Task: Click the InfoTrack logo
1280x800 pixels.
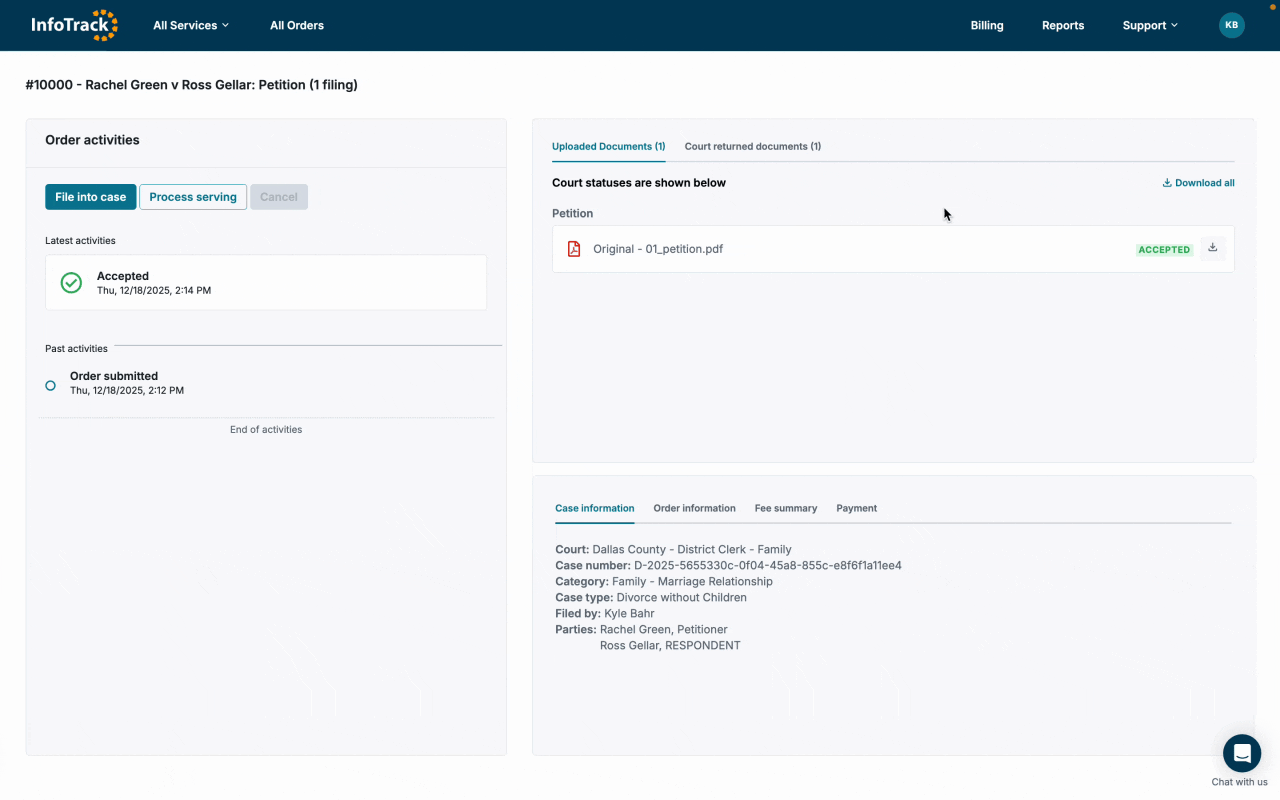Action: [x=75, y=25]
